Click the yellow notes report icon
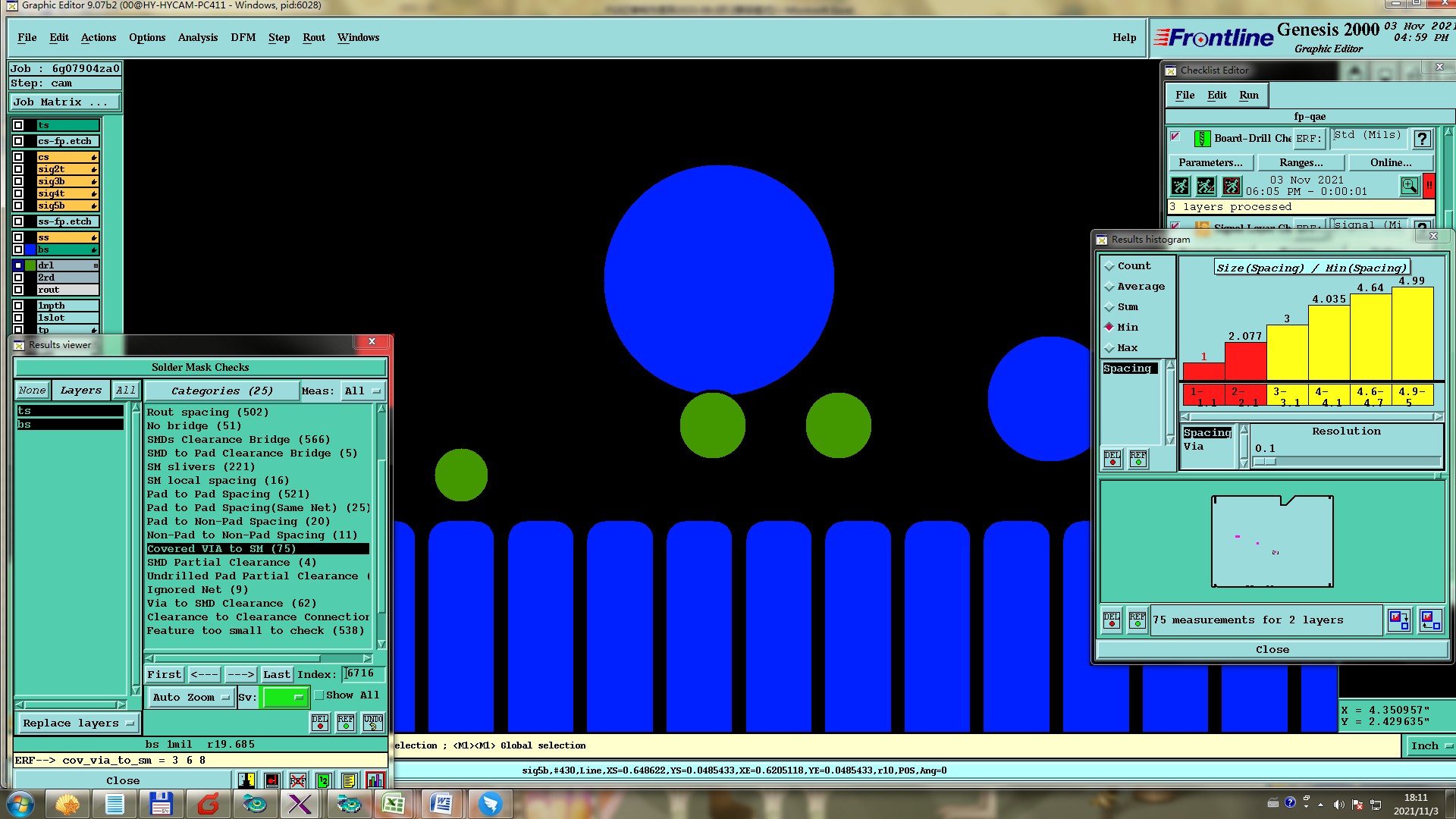 (349, 780)
